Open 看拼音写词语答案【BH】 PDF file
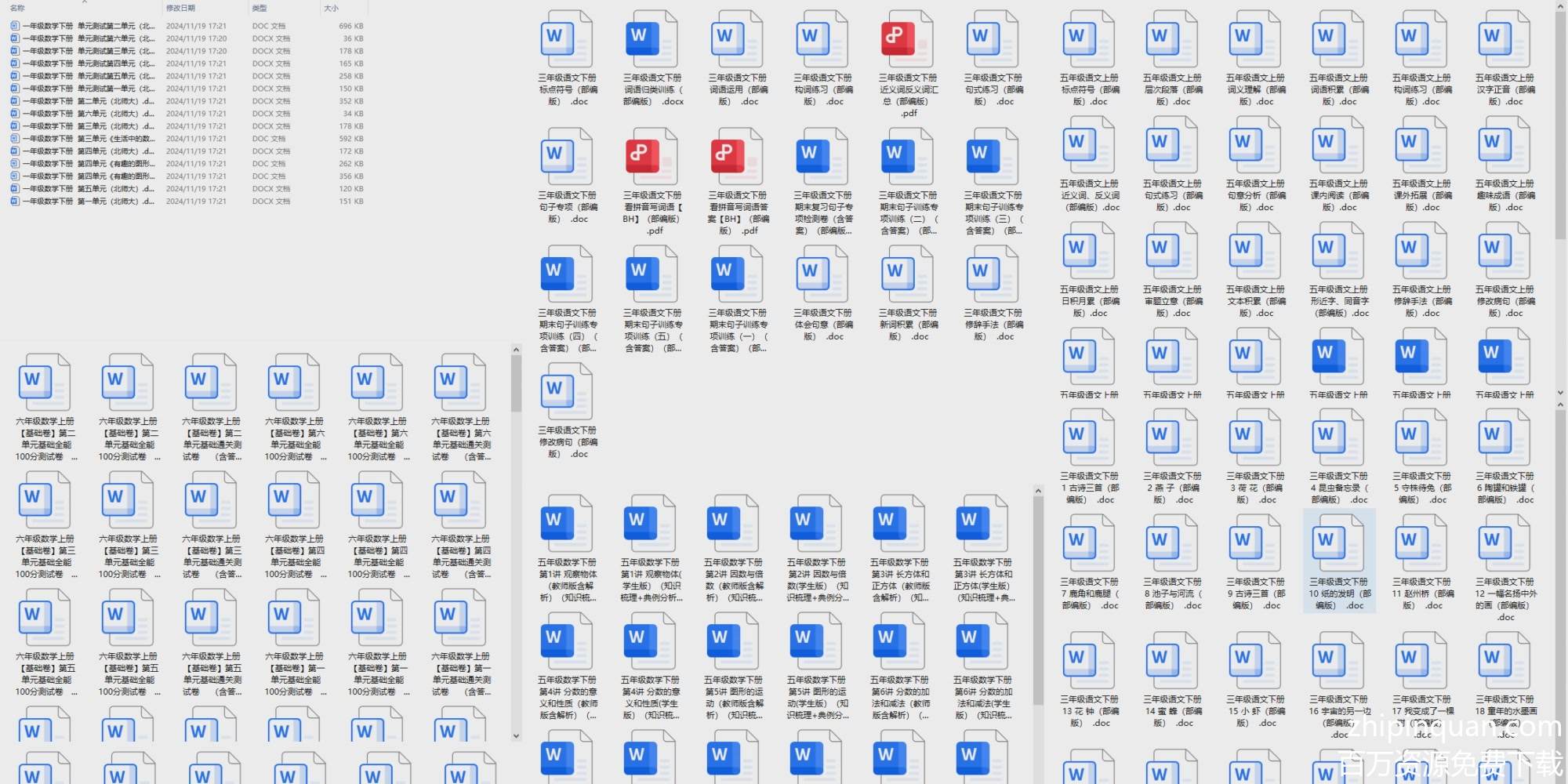The height and width of the screenshot is (784, 1568). pos(738,183)
